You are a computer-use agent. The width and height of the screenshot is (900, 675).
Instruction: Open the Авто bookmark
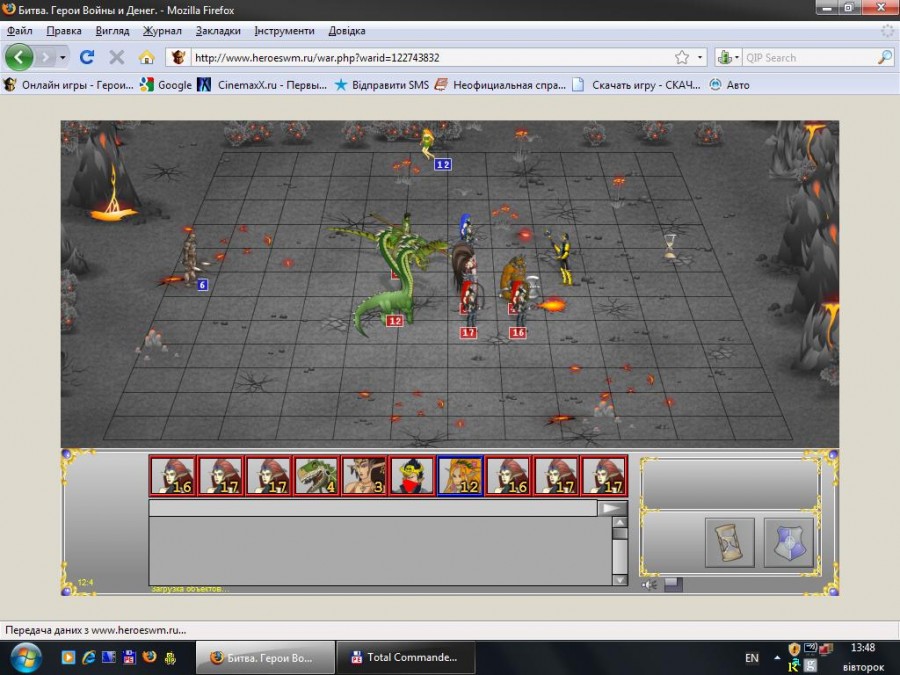coord(730,85)
